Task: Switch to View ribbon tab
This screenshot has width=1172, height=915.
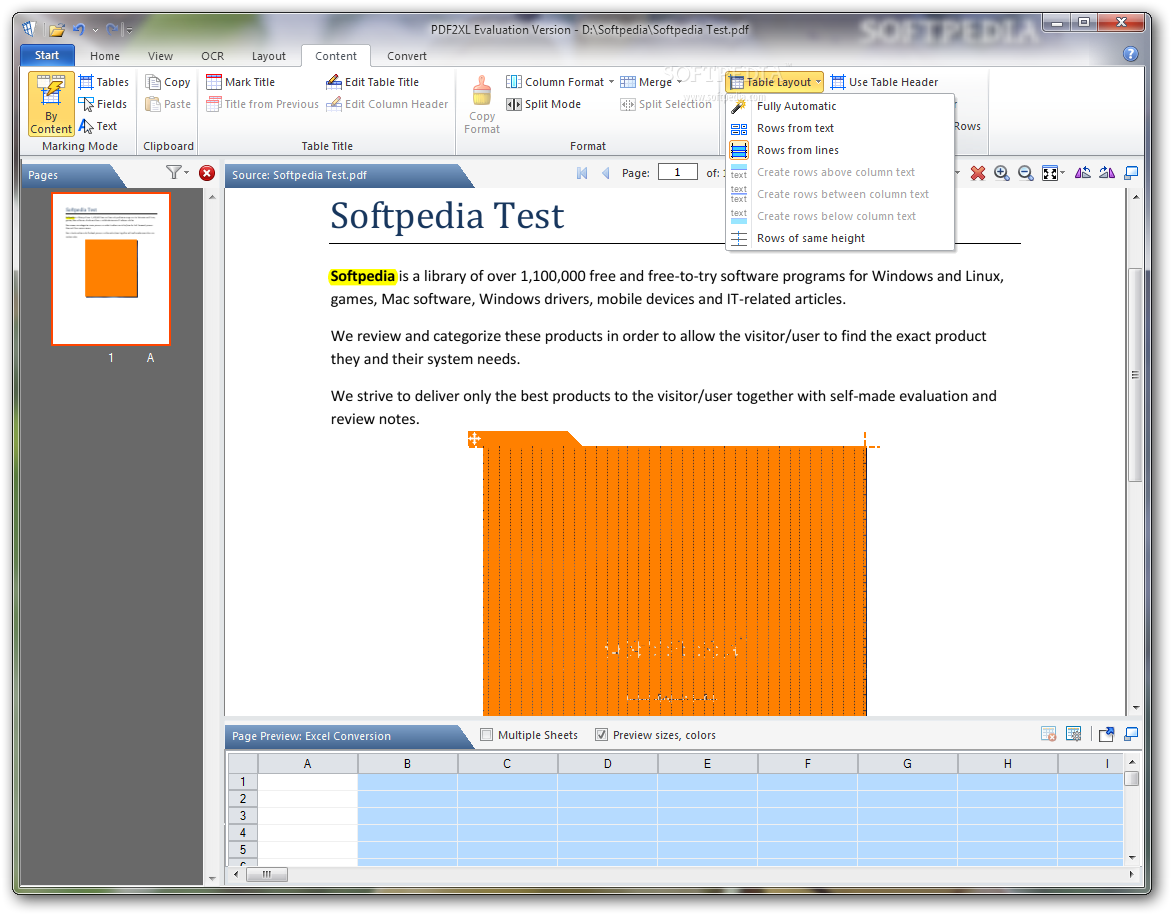Action: pyautogui.click(x=160, y=56)
